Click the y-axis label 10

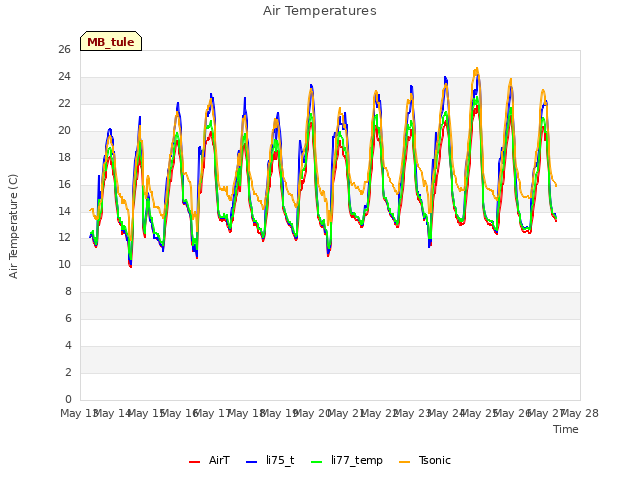[x=64, y=264]
